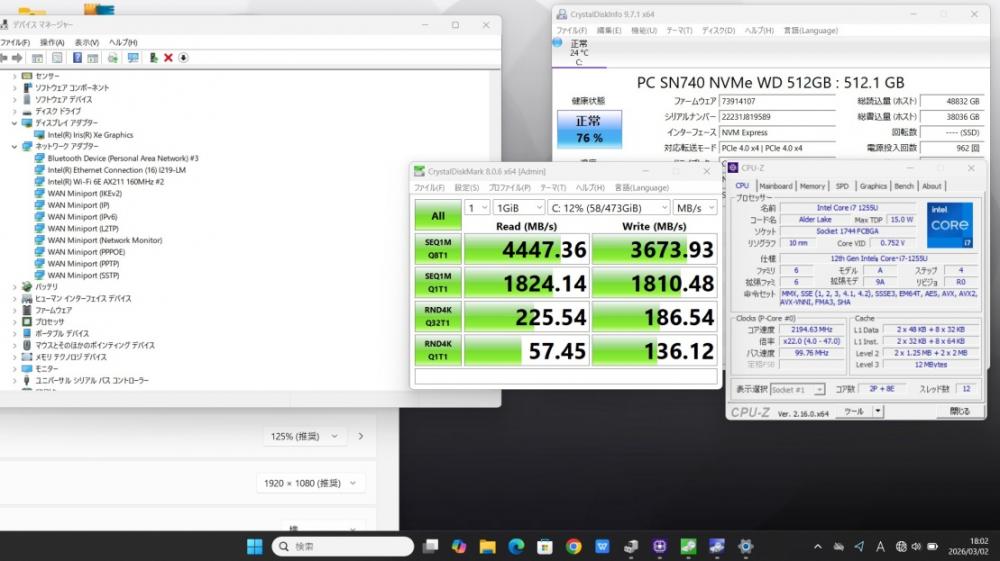This screenshot has width=1000, height=561.
Task: Switch to the Mainboard tab in CPU-Z
Action: click(775, 186)
